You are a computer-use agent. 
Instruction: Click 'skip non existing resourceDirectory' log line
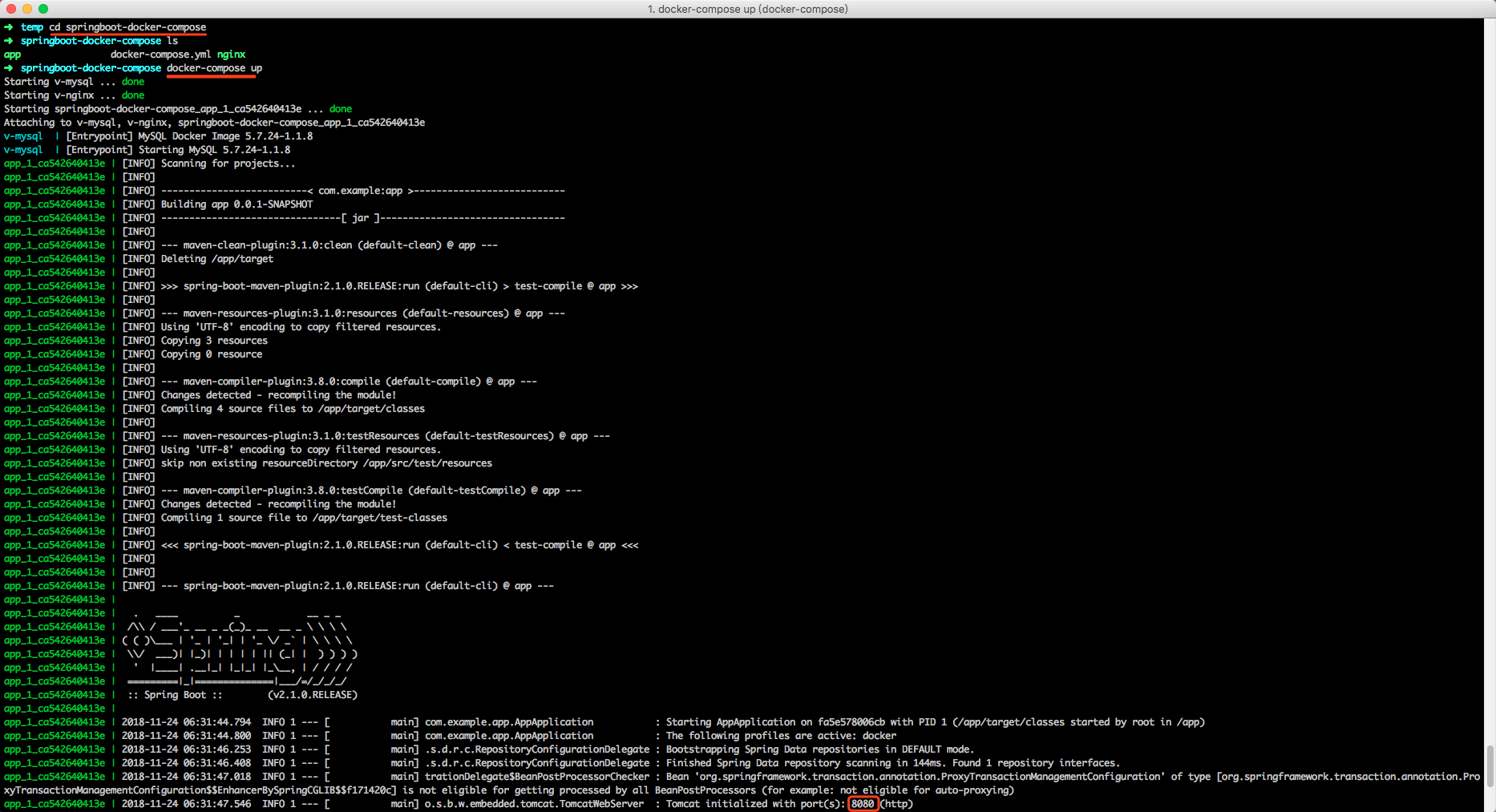pos(326,463)
